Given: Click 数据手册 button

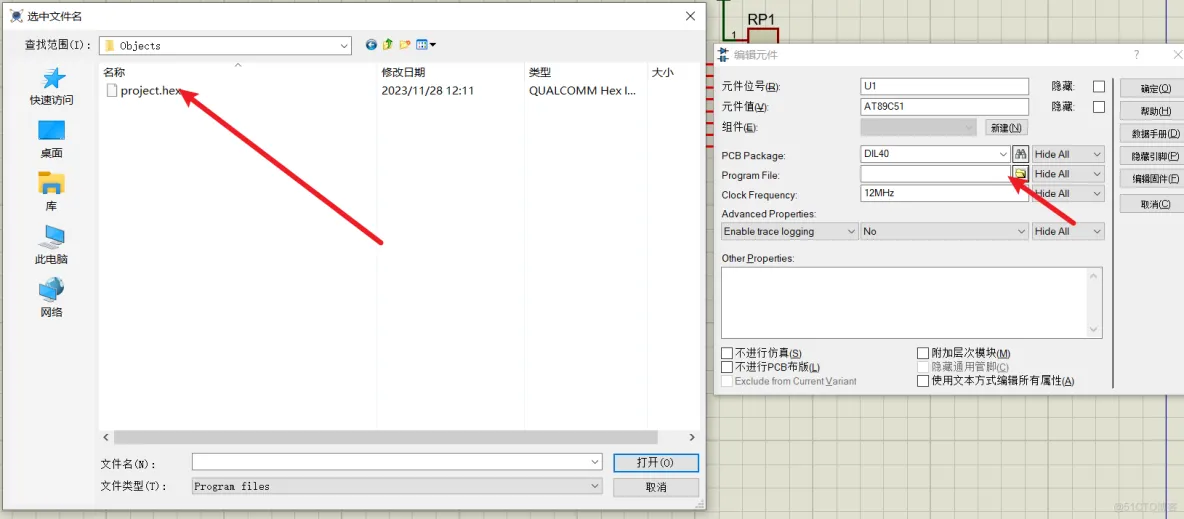Looking at the screenshot, I should pos(1155,134).
